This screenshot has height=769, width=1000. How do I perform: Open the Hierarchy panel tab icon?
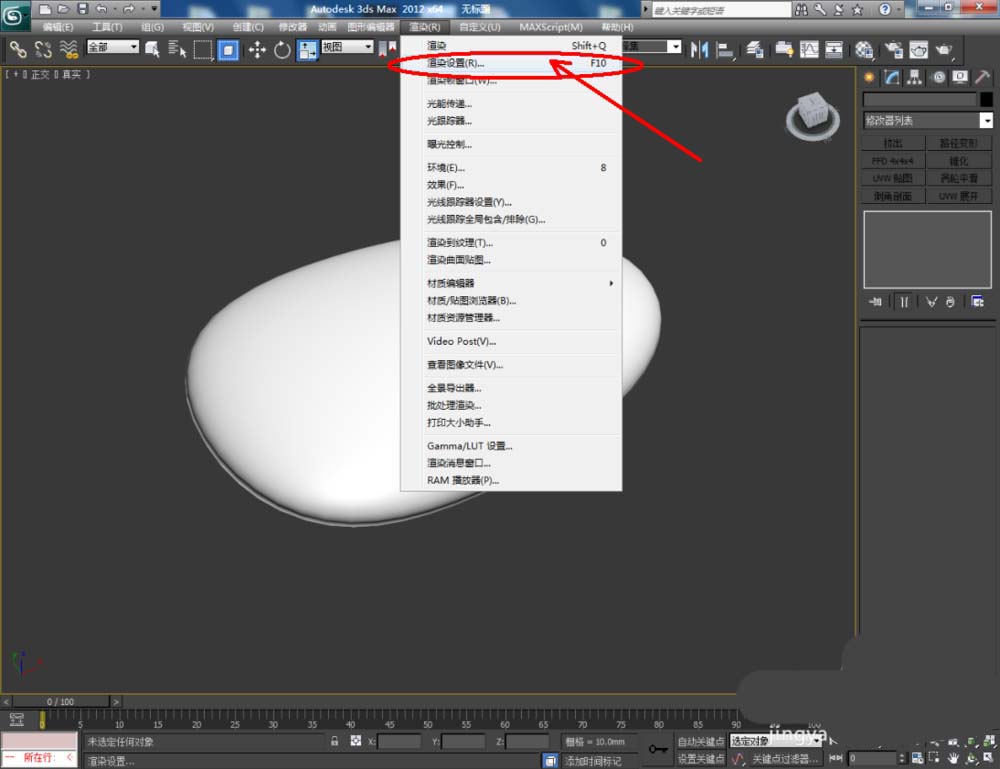click(914, 77)
